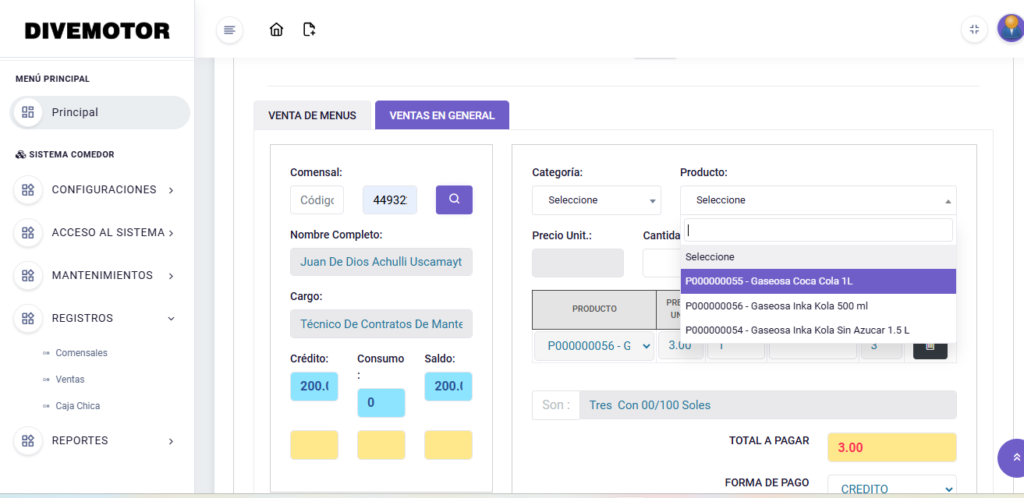The image size is (1024, 498).
Task: Click the purple scroll-to-top arrow button
Action: [1015, 457]
